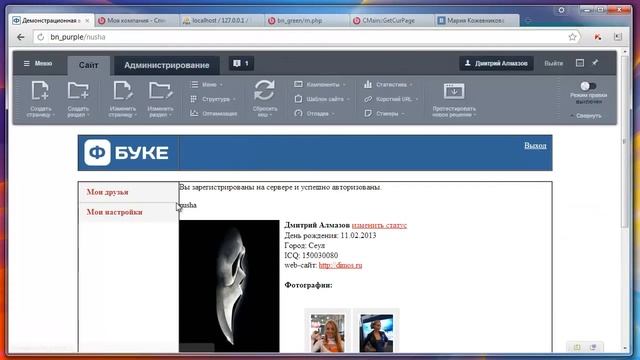
Task: Click the text Город: Сеул
Action: pyautogui.click(x=304, y=246)
